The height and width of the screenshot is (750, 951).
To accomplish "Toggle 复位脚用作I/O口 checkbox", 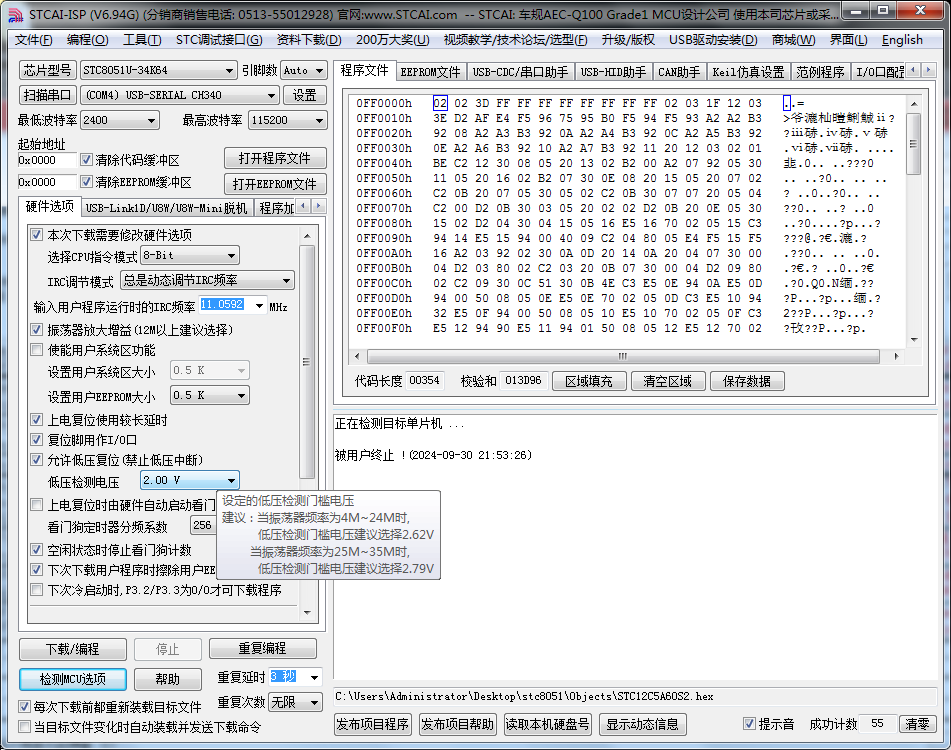I will click(37, 440).
